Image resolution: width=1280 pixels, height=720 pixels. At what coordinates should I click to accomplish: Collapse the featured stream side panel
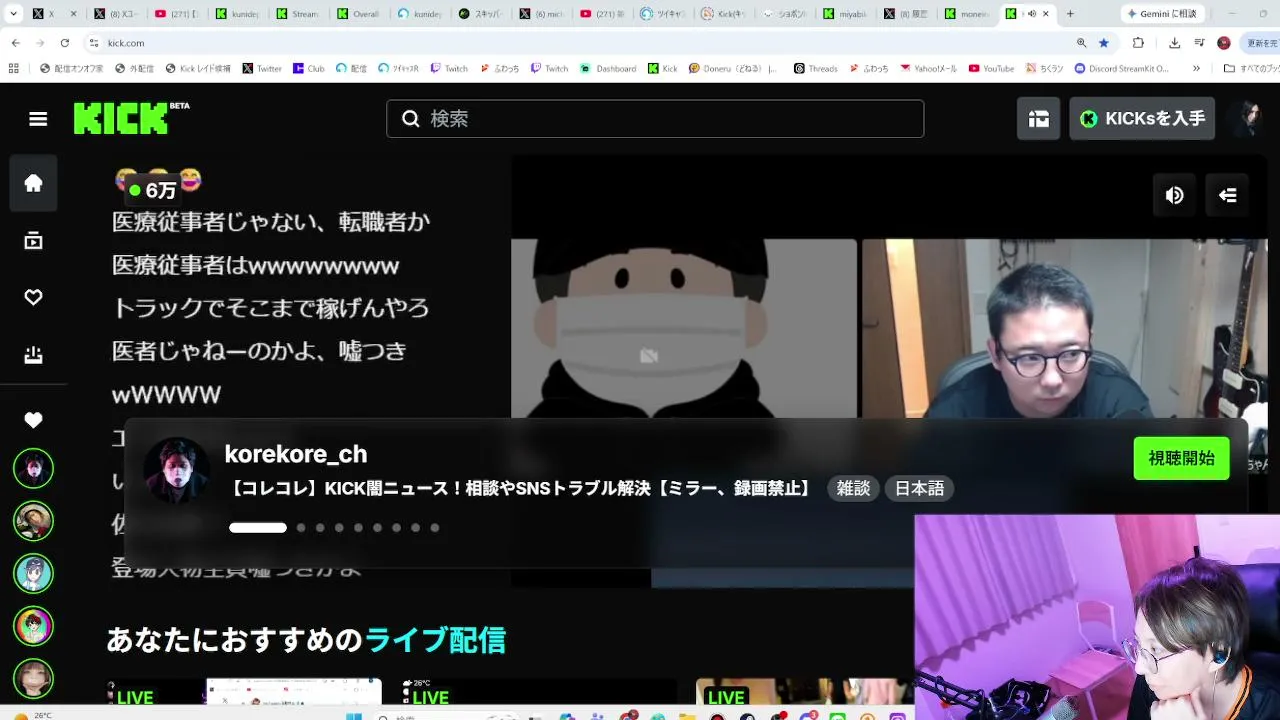click(x=1228, y=195)
